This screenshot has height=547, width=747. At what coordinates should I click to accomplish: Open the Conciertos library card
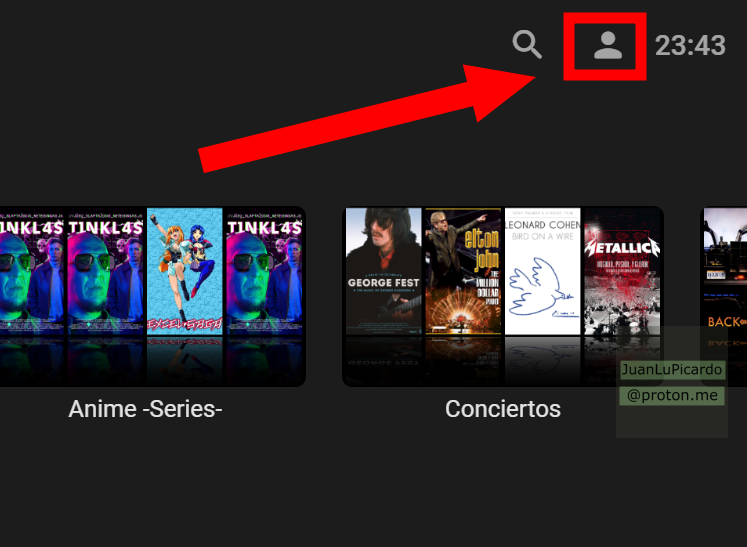pyautogui.click(x=503, y=296)
